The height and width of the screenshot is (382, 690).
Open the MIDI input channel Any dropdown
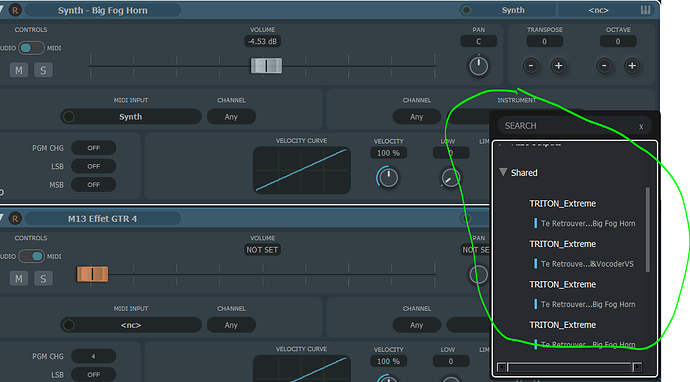[231, 117]
